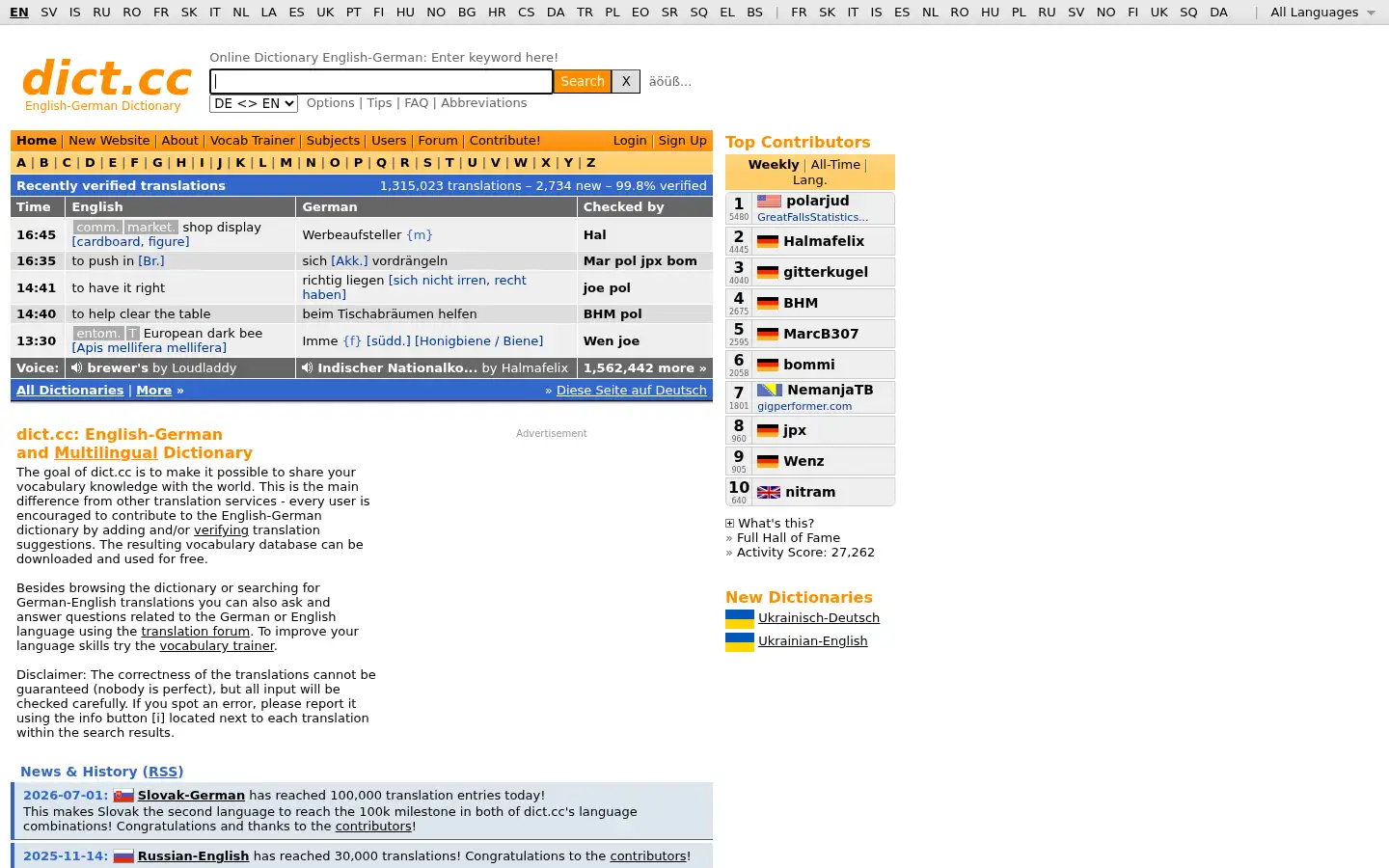Click the German flag beside BHM
Image resolution: width=1389 pixels, height=868 pixels.
(x=768, y=303)
